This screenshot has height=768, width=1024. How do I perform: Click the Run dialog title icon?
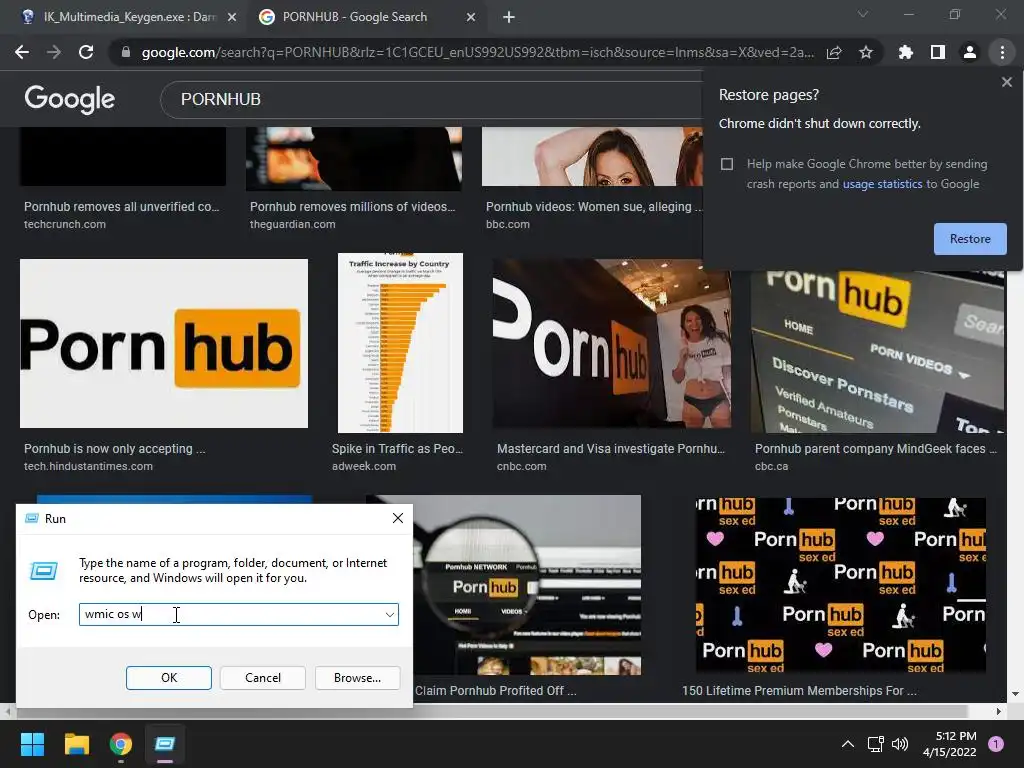pyautogui.click(x=31, y=519)
